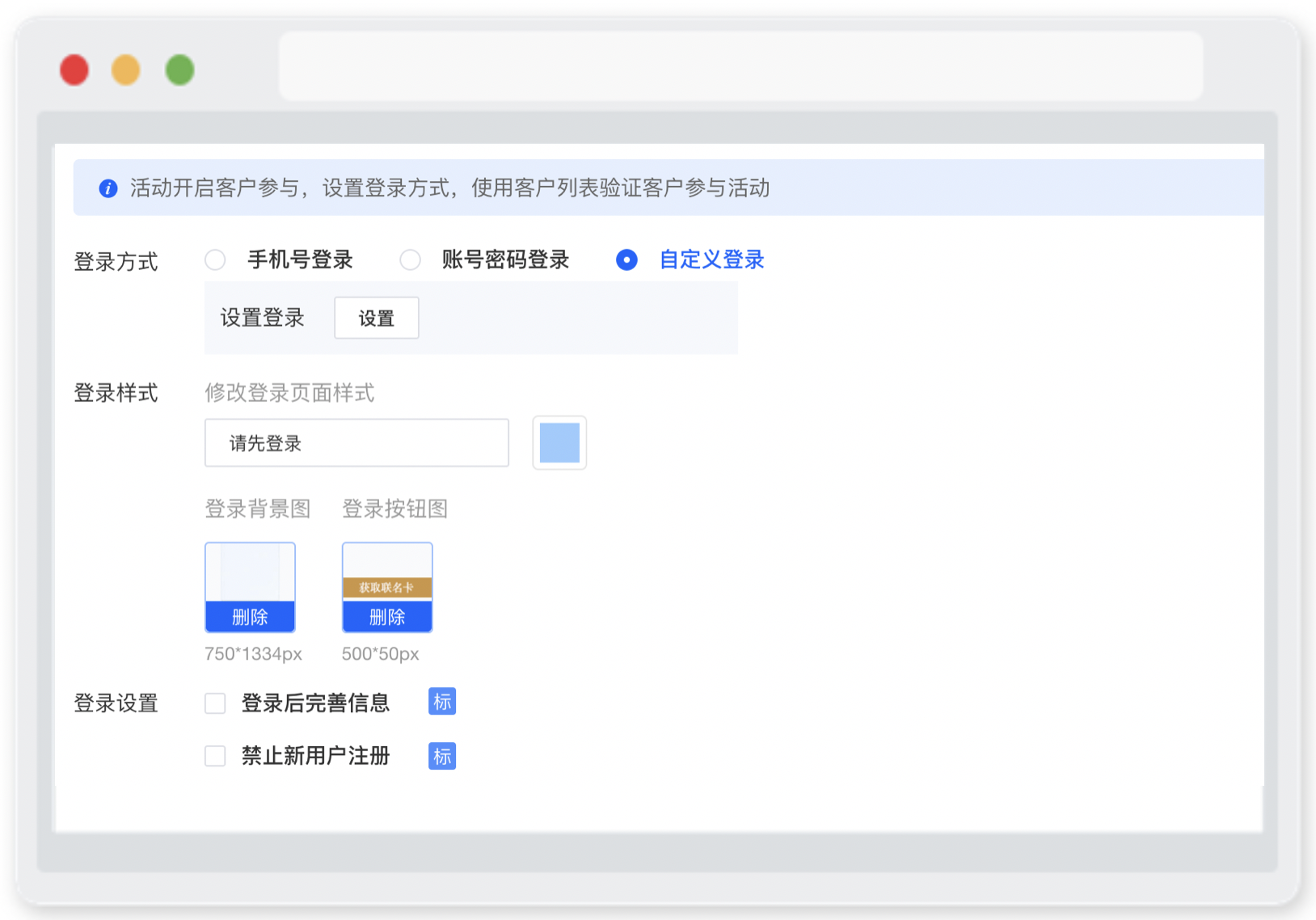Click the login background image thumbnail
The height and width of the screenshot is (920, 1316).
tap(250, 572)
